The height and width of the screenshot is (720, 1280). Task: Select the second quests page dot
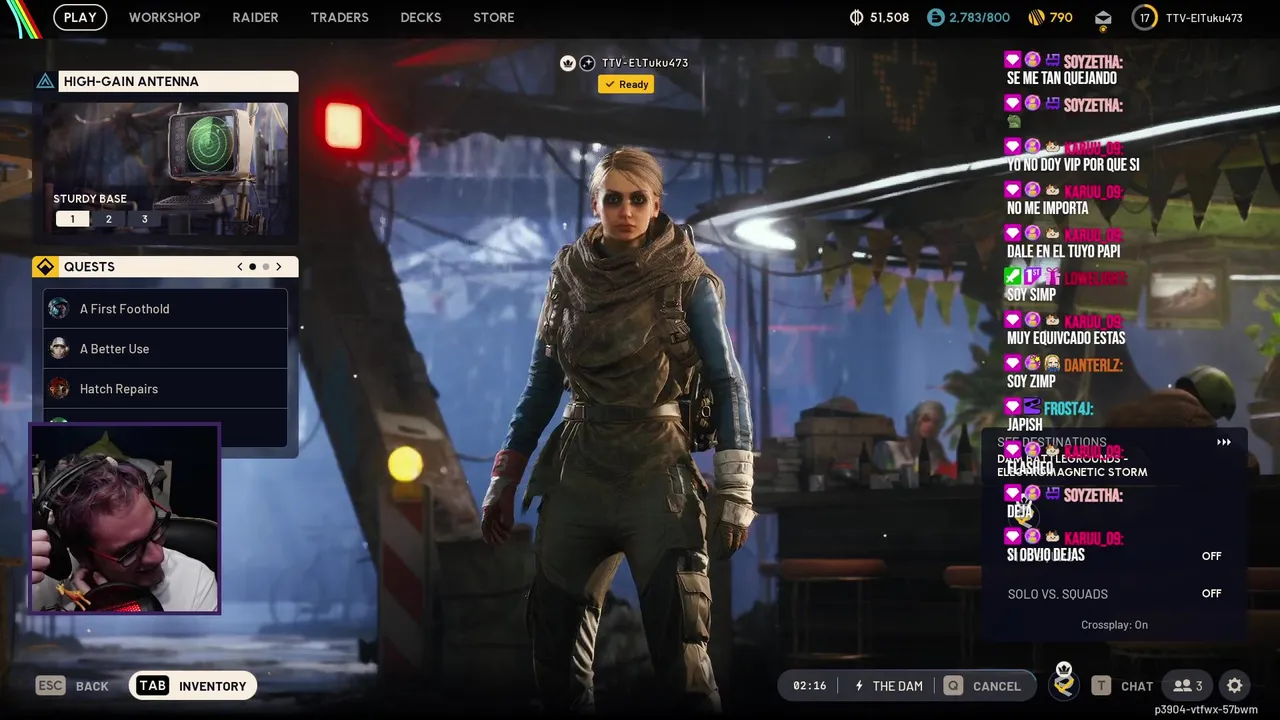(x=265, y=267)
